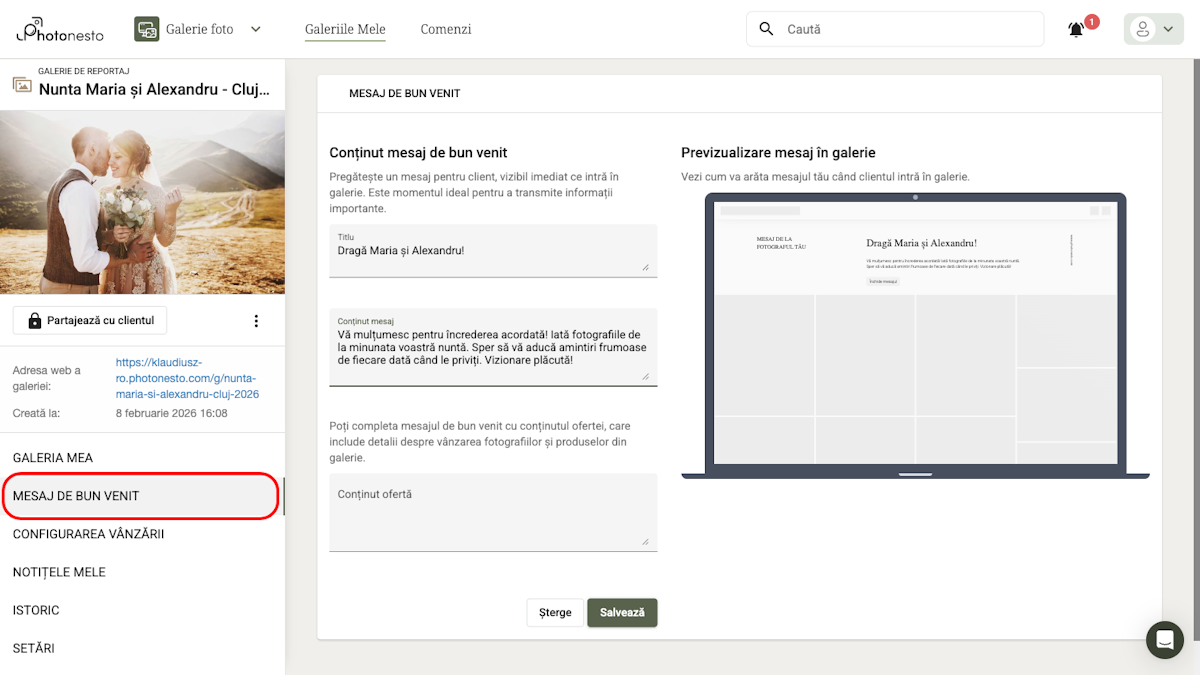1200x675 pixels.
Task: Click the Nunta Maria și Alexandru gallery title
Action: click(x=154, y=89)
